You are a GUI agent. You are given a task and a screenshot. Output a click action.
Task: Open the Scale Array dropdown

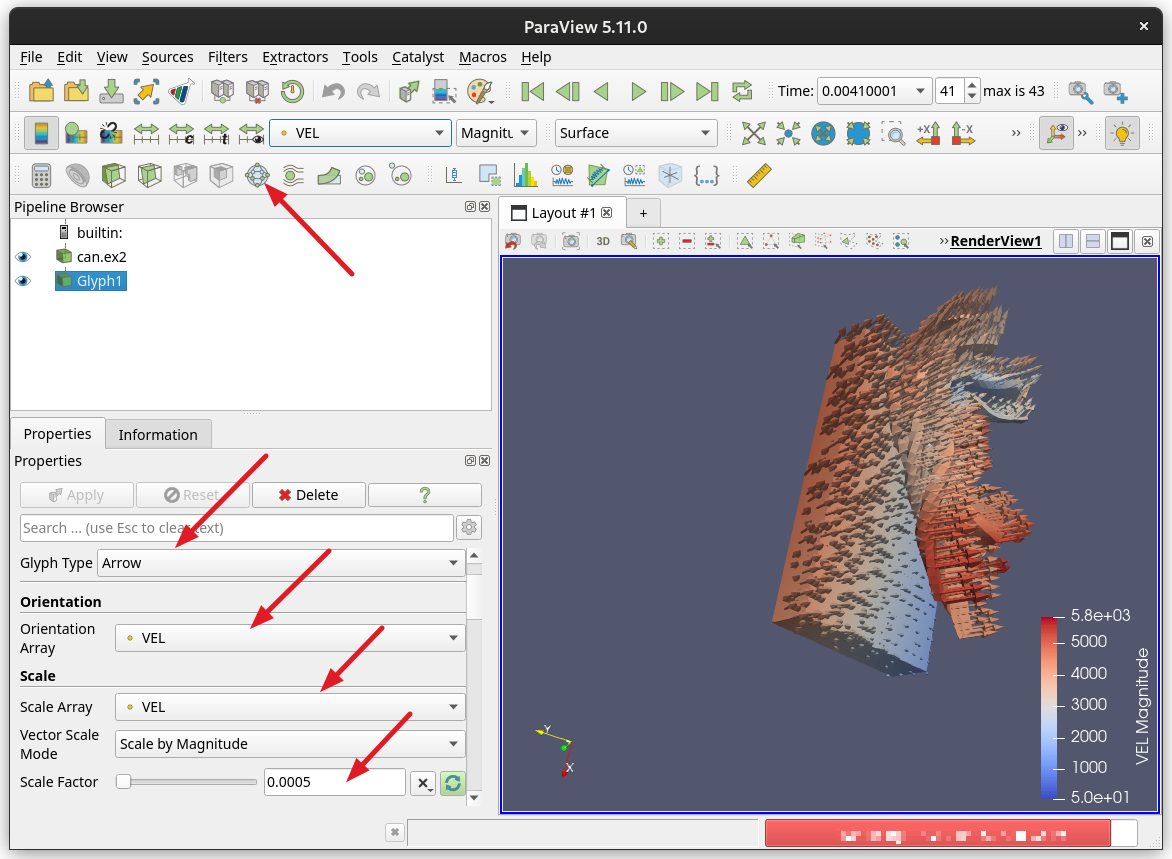290,707
